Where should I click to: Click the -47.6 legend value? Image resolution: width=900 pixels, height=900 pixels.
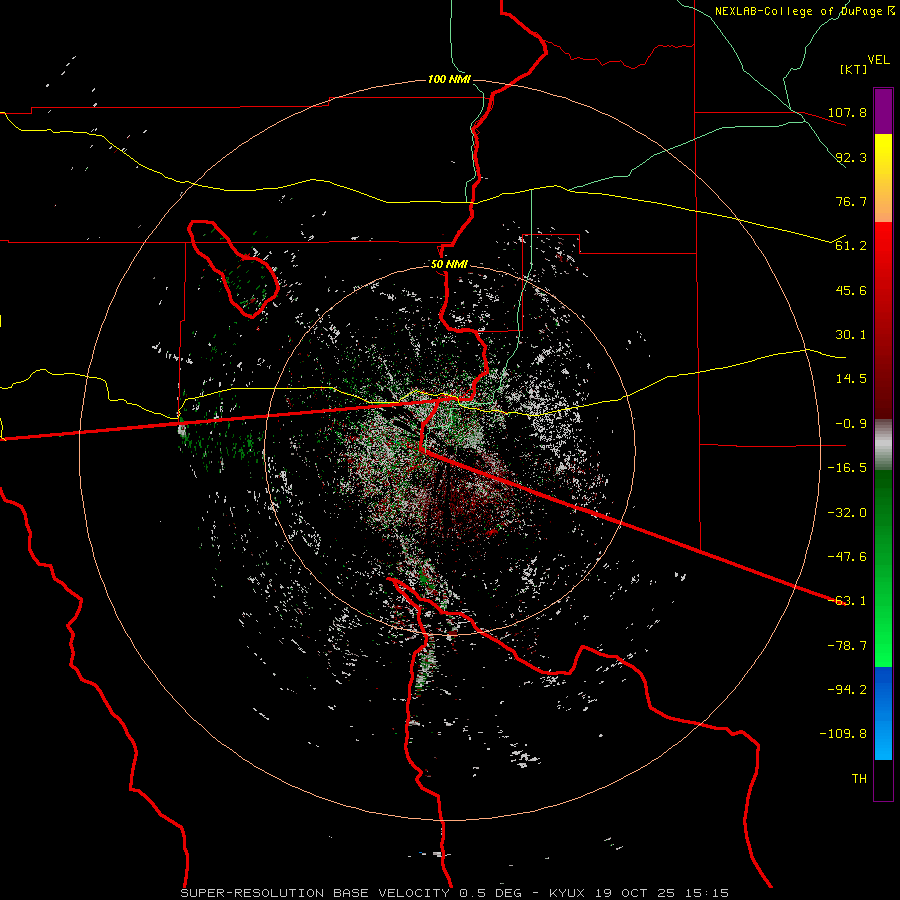pyautogui.click(x=847, y=557)
